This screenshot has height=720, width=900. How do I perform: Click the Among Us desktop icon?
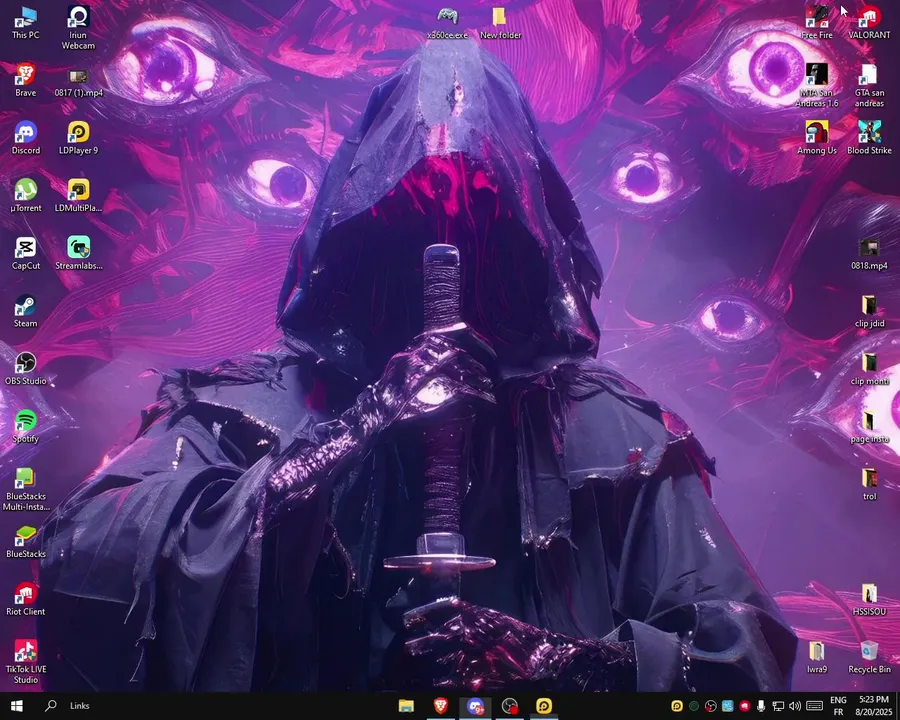click(817, 138)
